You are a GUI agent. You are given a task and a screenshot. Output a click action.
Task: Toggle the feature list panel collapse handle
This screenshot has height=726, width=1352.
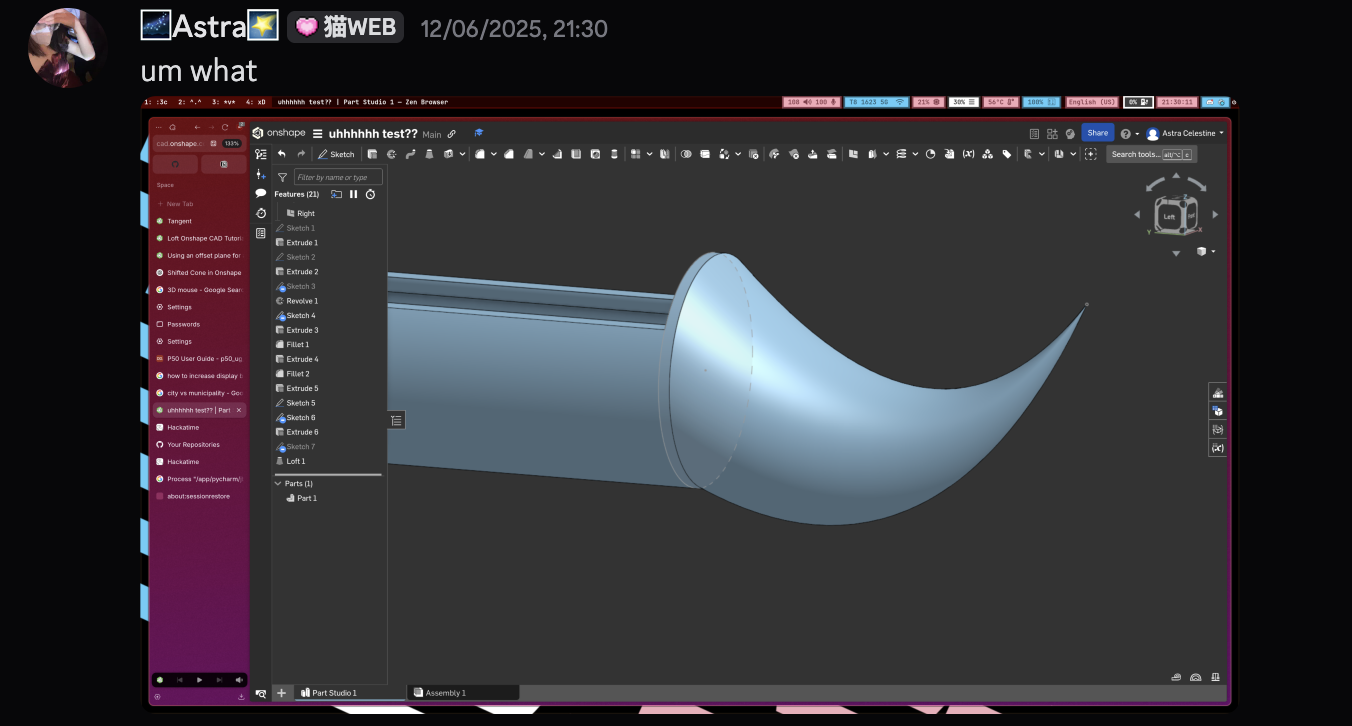pyautogui.click(x=396, y=421)
